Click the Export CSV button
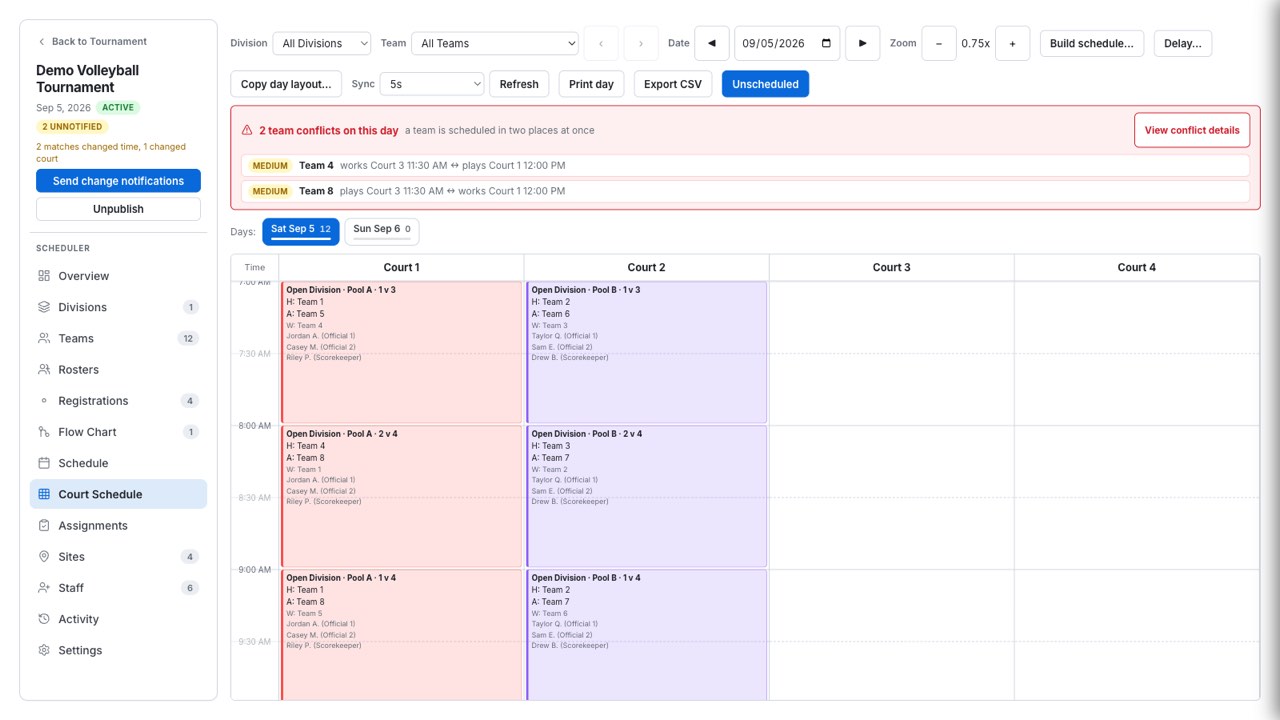 tap(673, 84)
